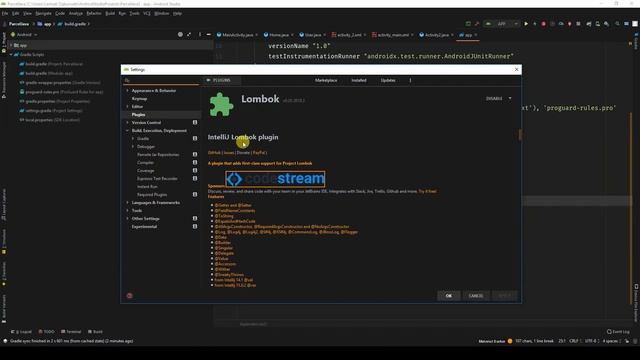Expand Other Settings section
Screen dimensions: 640x360
point(127,218)
